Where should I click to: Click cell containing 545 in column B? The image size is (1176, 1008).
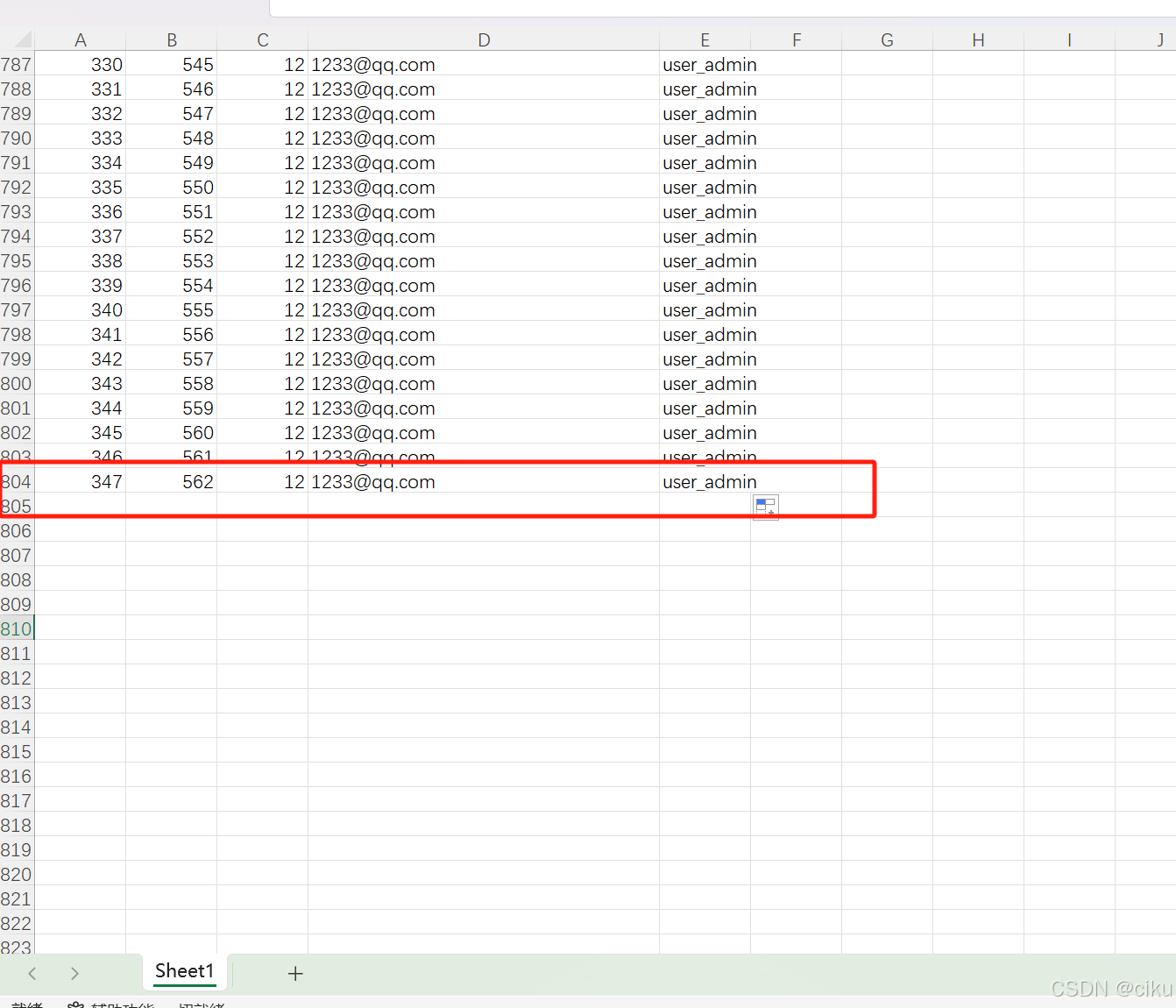pyautogui.click(x=172, y=65)
